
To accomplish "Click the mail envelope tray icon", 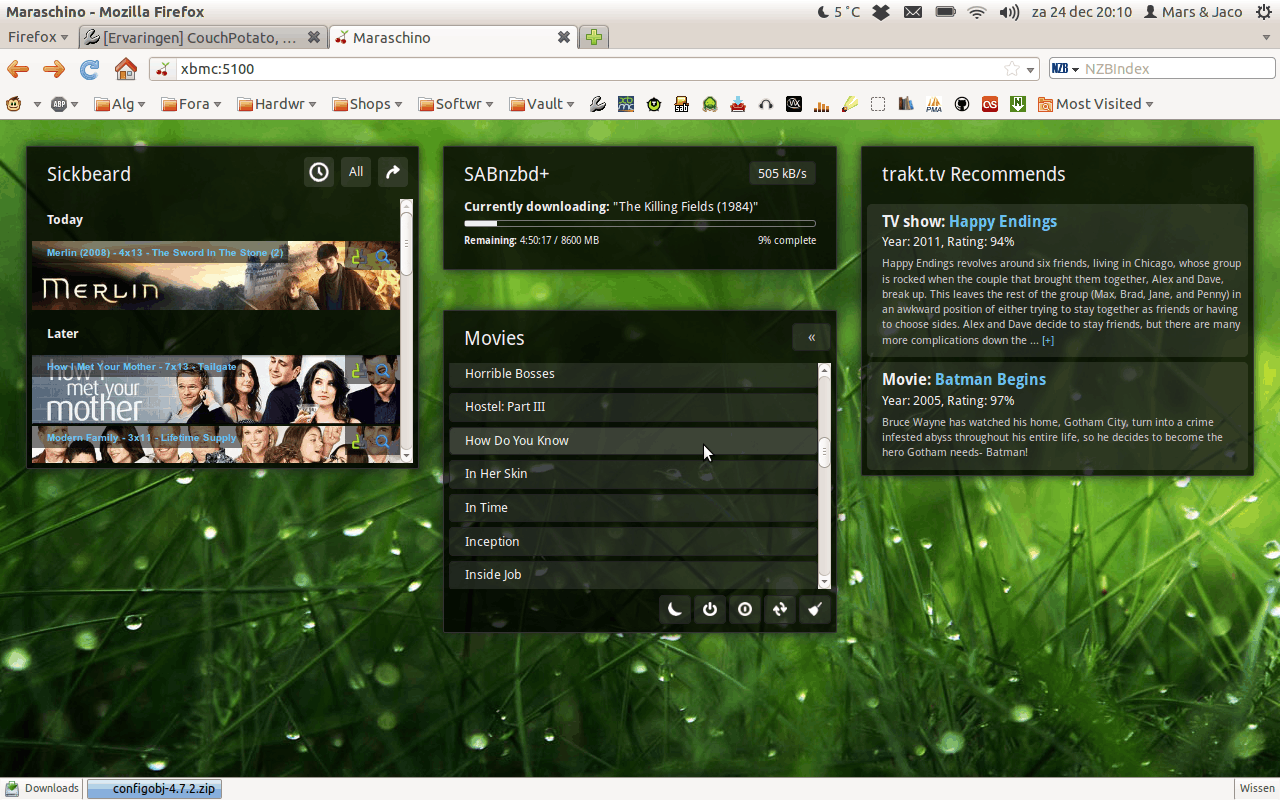I will pos(913,12).
